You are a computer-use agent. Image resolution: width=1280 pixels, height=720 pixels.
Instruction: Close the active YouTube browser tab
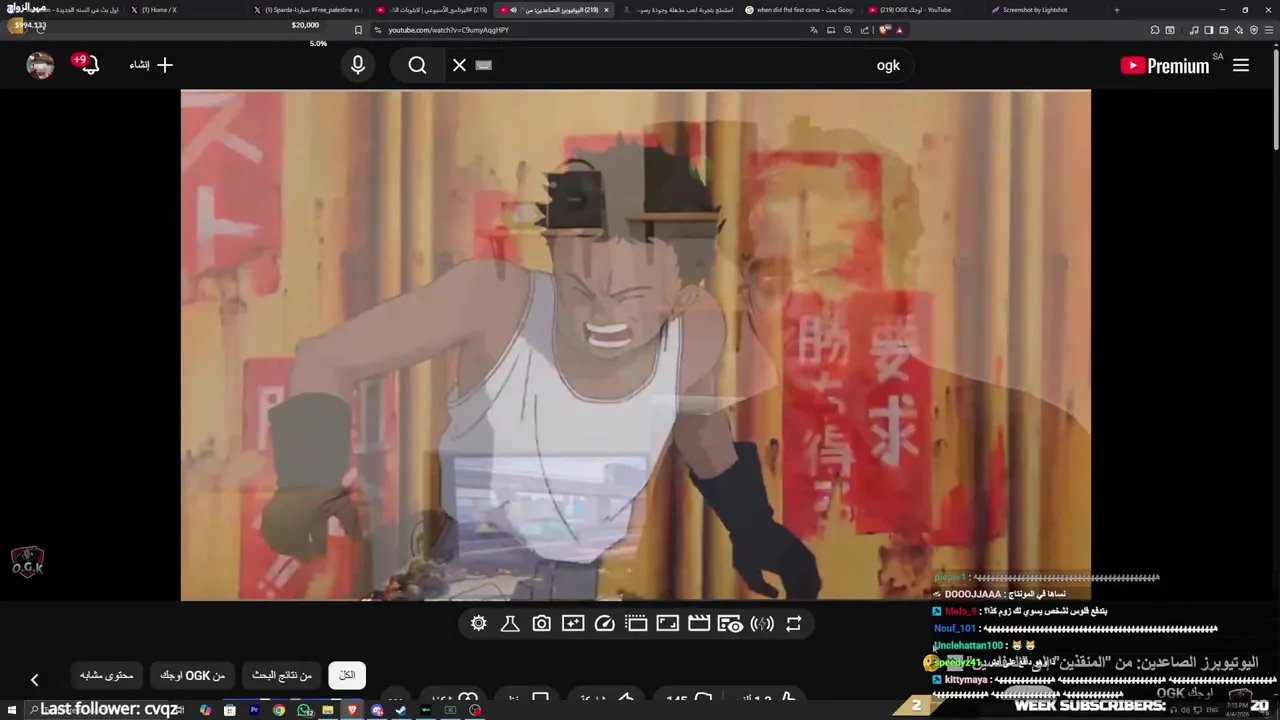point(606,10)
